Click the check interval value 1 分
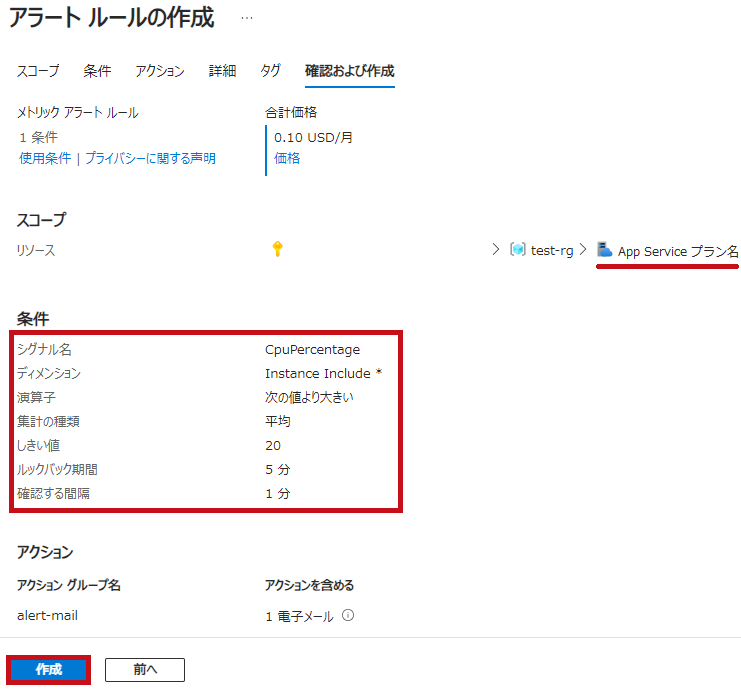The image size is (741, 691). coord(278,493)
